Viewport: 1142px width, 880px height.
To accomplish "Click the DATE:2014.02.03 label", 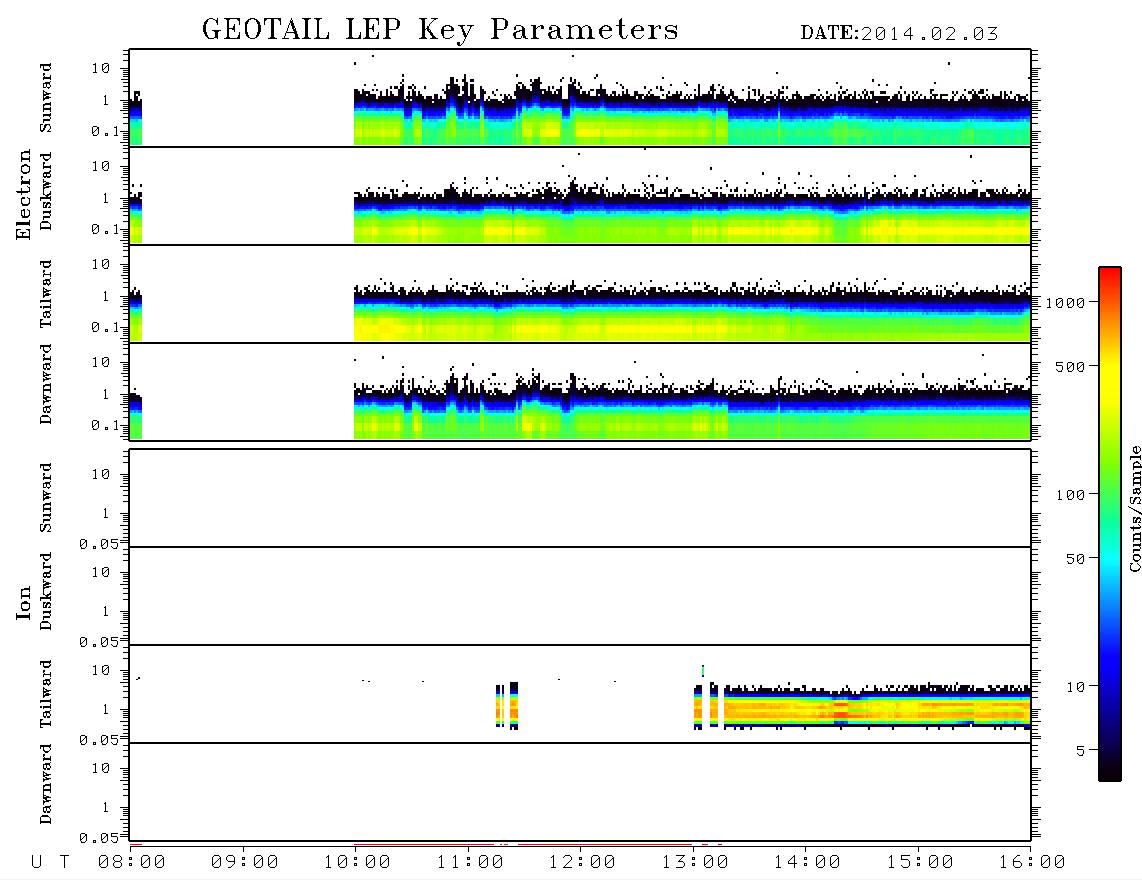I will click(x=899, y=34).
